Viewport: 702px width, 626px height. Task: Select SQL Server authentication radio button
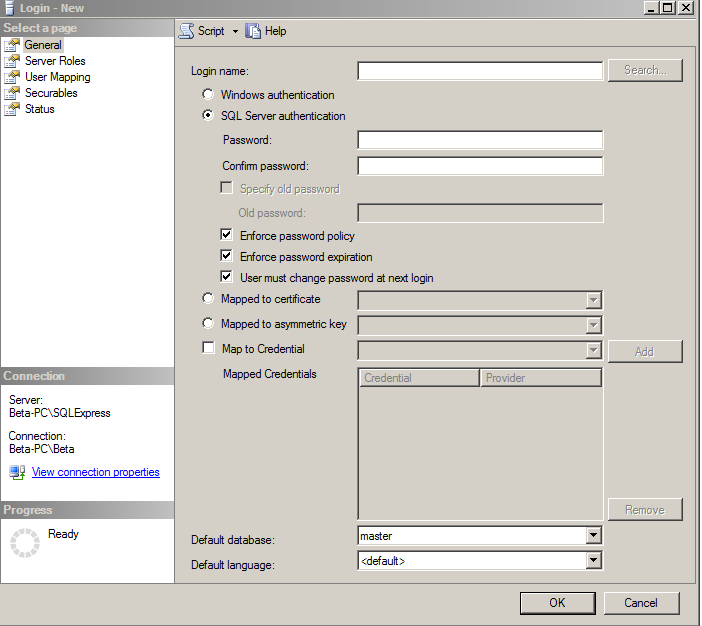tap(208, 116)
